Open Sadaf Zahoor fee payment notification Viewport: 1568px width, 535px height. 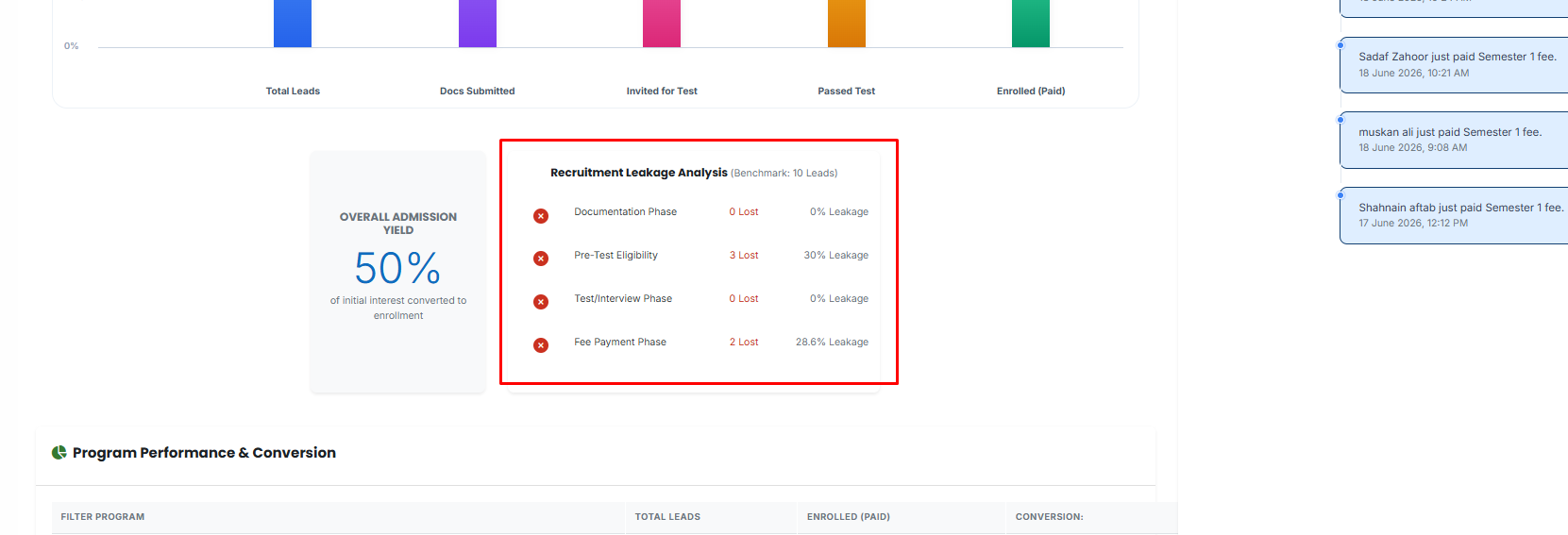click(1454, 65)
